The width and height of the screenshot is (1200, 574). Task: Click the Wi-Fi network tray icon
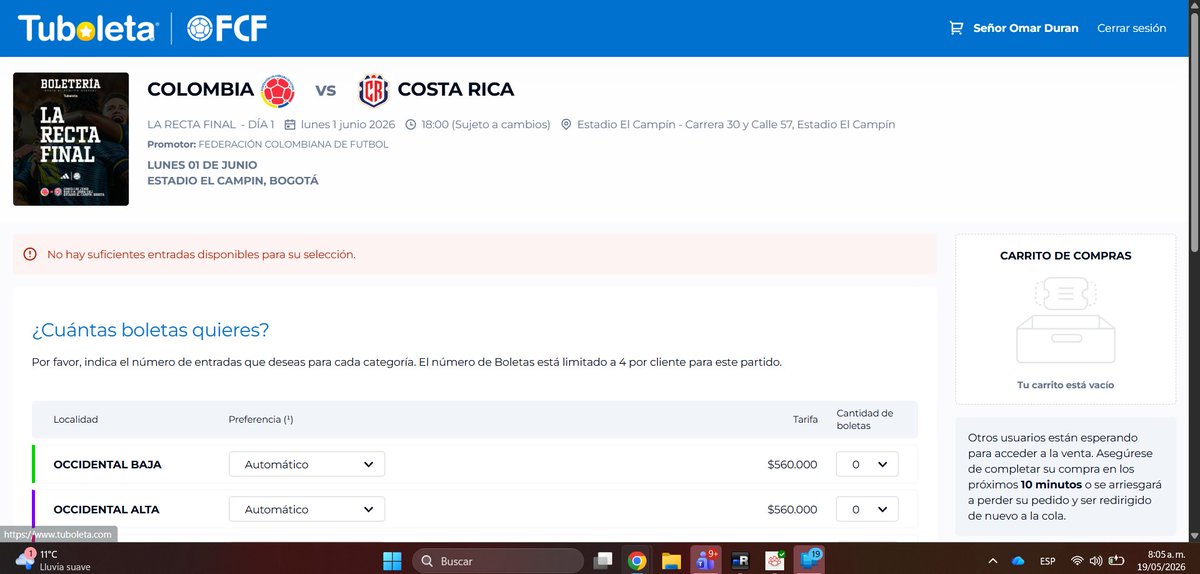1078,561
